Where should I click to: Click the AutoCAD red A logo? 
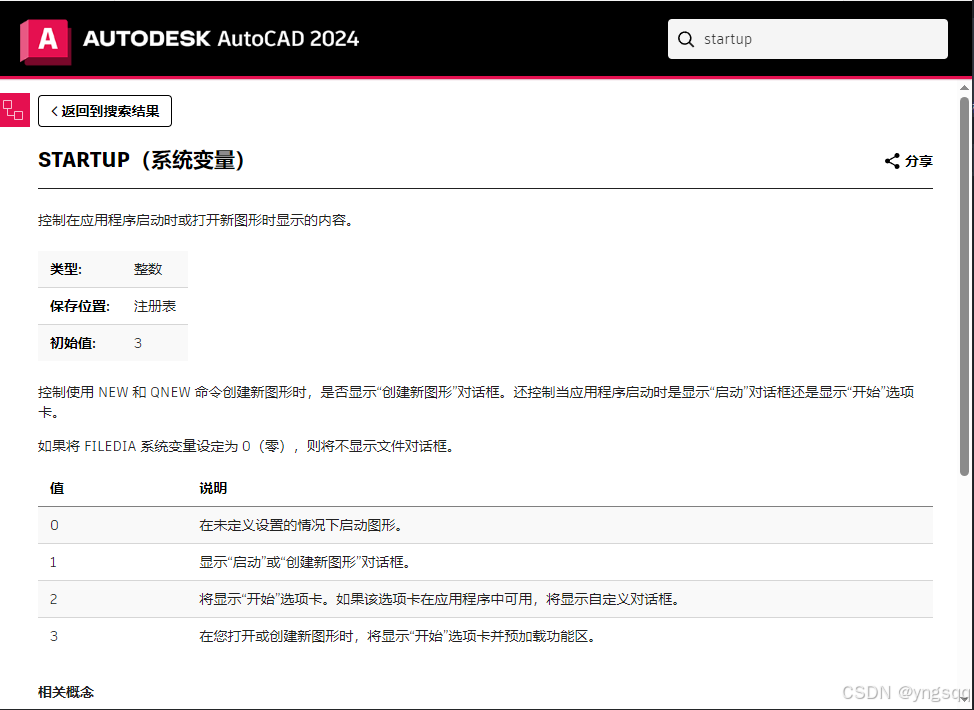[45, 41]
